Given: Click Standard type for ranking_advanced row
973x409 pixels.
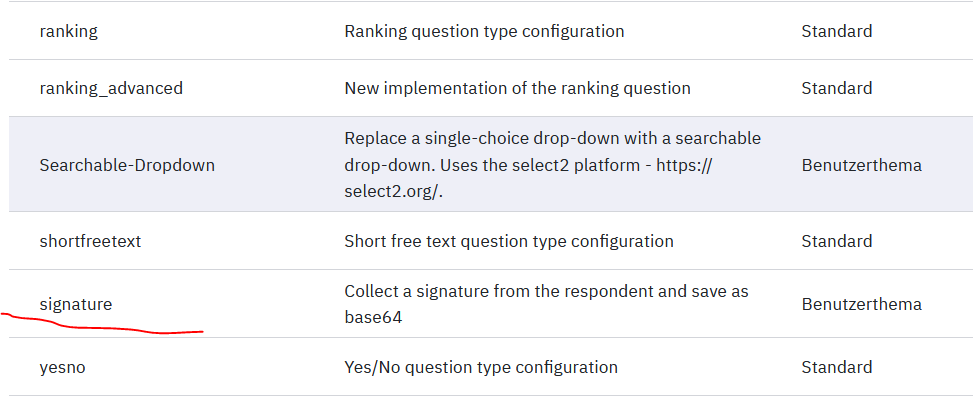Looking at the screenshot, I should point(836,88).
